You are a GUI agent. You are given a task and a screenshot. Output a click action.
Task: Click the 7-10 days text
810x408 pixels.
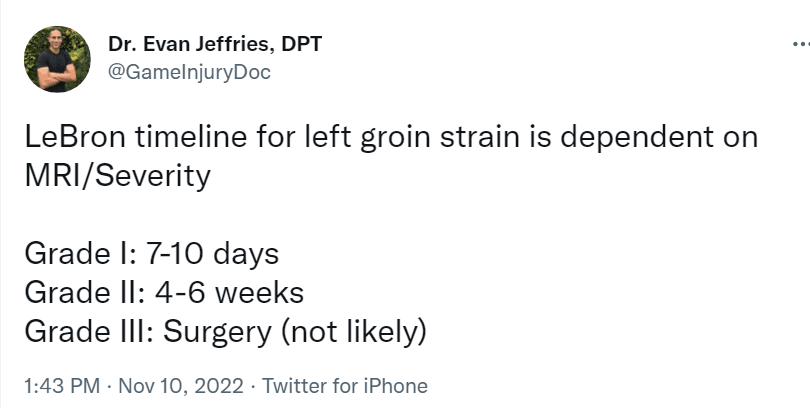pyautogui.click(x=212, y=255)
